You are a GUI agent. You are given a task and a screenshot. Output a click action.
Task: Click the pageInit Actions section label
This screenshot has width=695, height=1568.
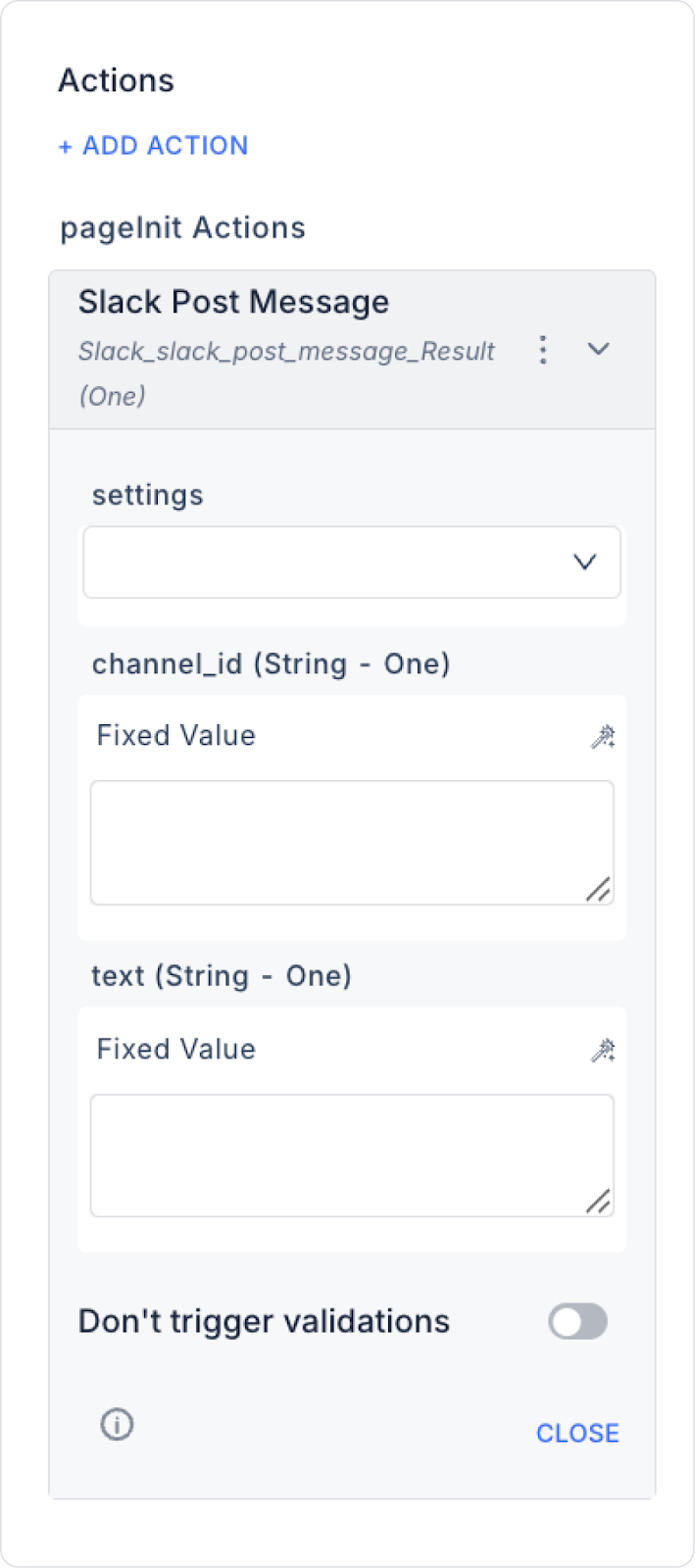tap(182, 228)
